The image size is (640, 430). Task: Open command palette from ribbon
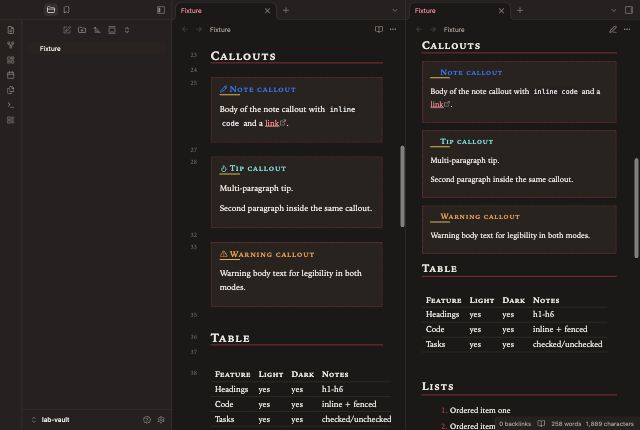11,105
